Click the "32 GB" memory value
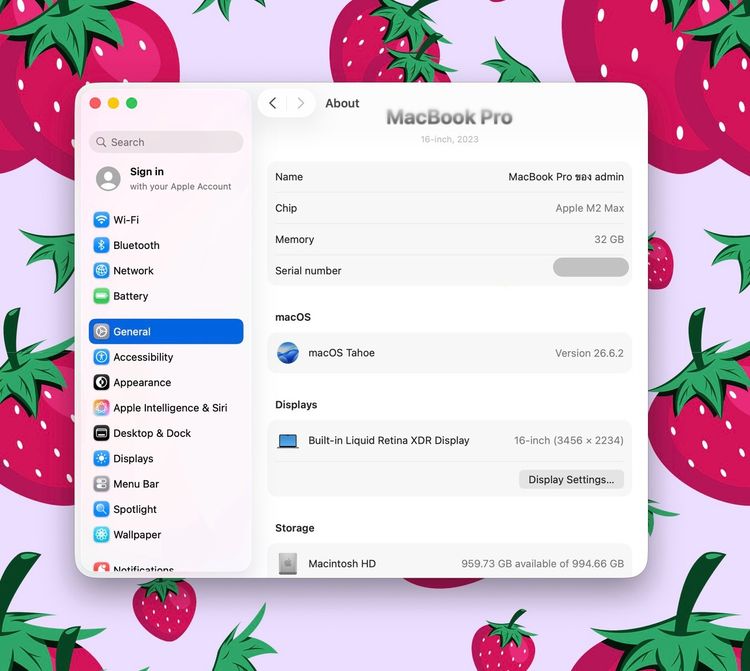750x671 pixels. coord(609,239)
